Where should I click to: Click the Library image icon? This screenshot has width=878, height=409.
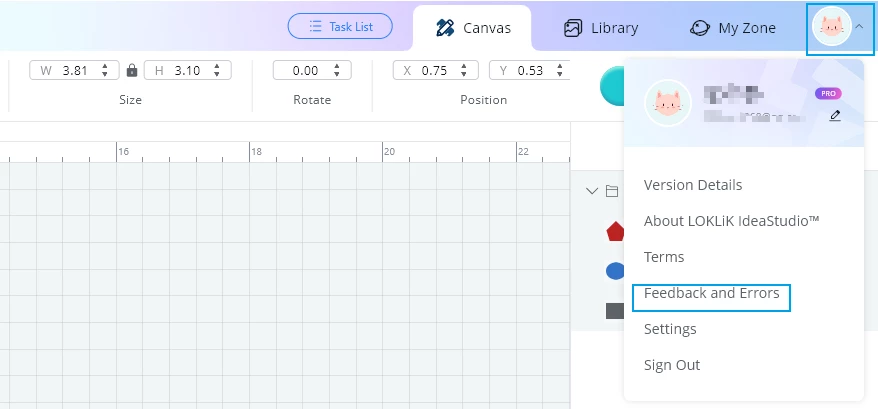[573, 28]
